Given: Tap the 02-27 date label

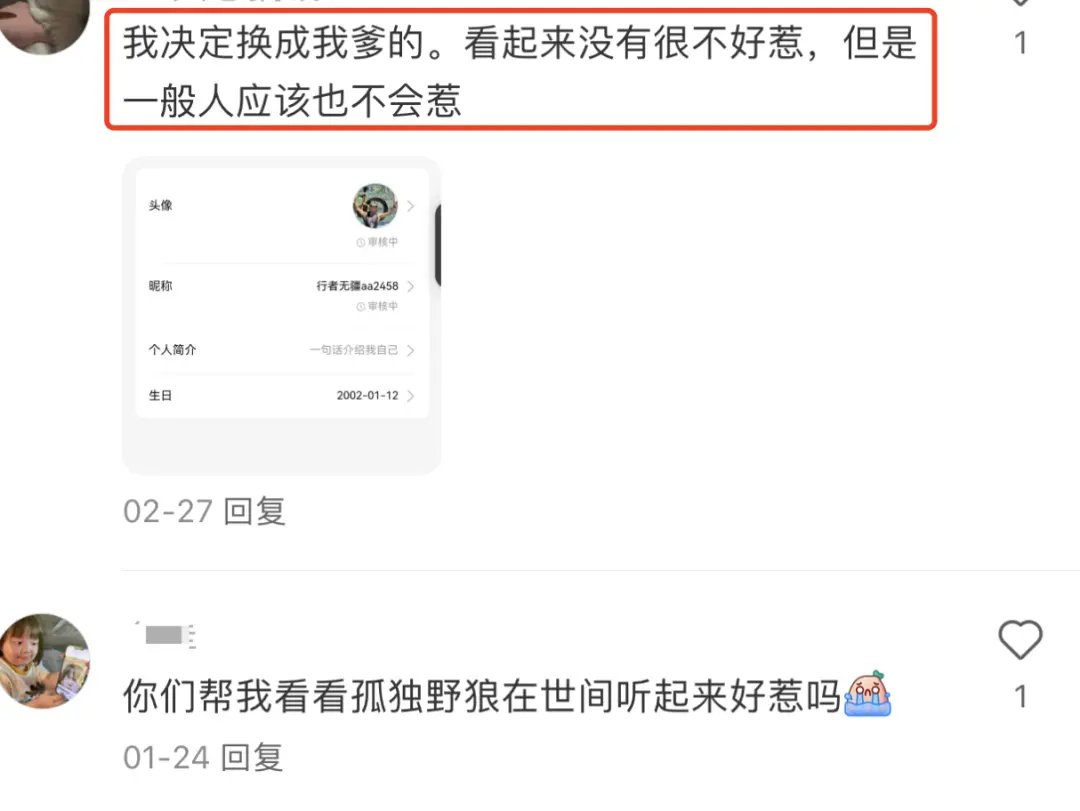Looking at the screenshot, I should (x=167, y=511).
